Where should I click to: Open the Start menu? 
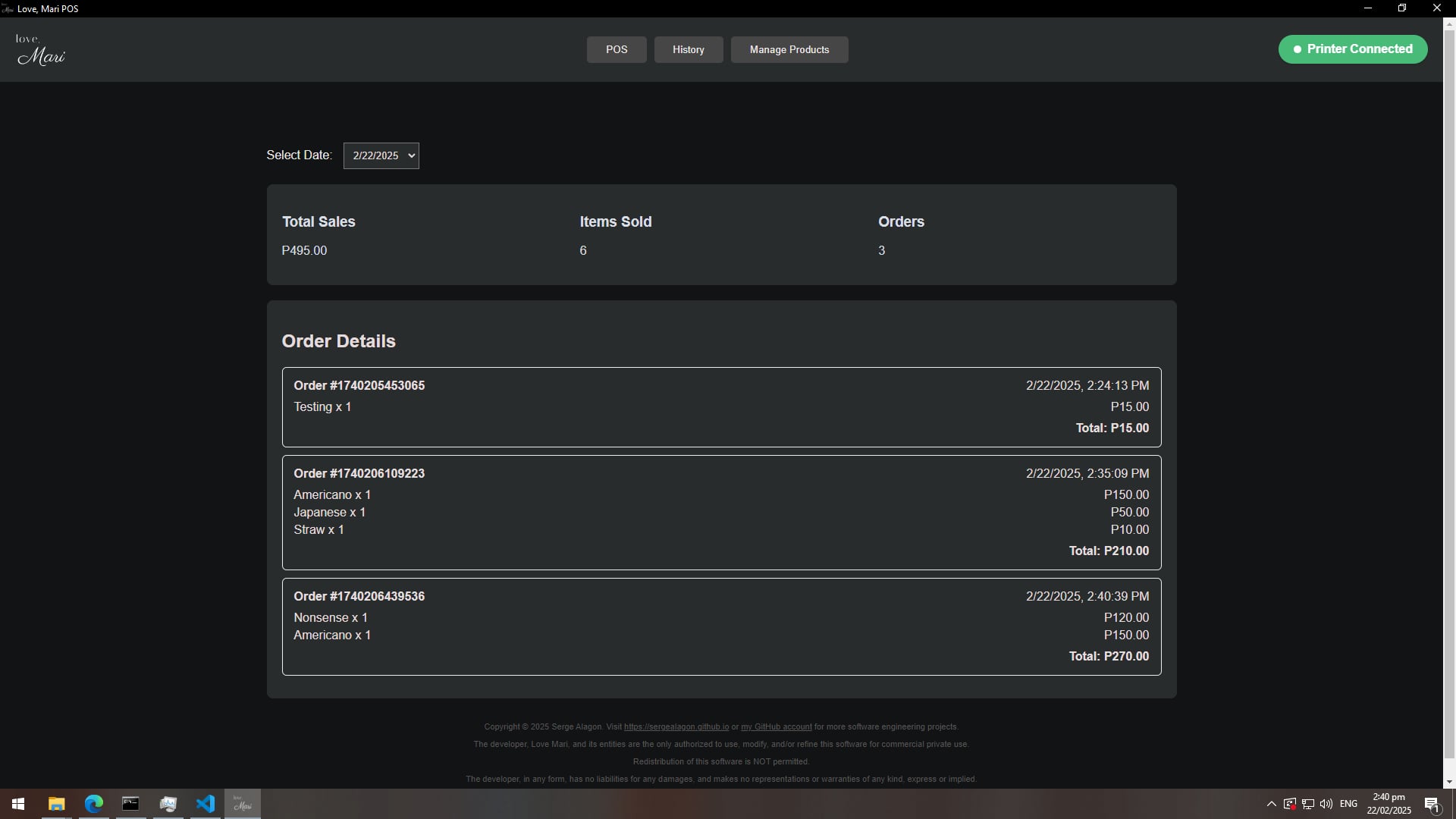pyautogui.click(x=18, y=803)
